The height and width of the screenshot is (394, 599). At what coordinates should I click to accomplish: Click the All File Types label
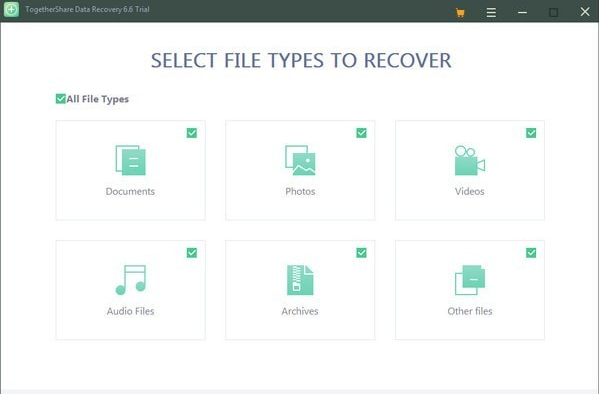(98, 99)
